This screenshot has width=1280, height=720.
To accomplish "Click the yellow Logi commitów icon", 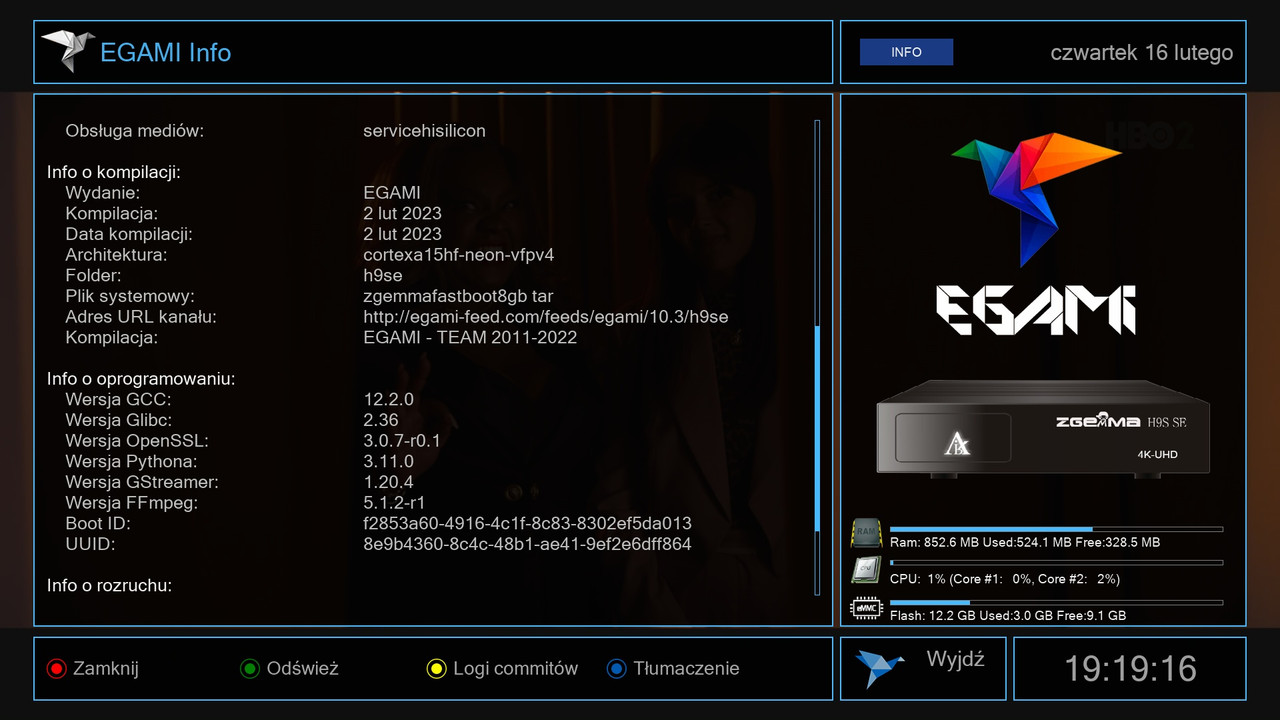I will point(436,669).
